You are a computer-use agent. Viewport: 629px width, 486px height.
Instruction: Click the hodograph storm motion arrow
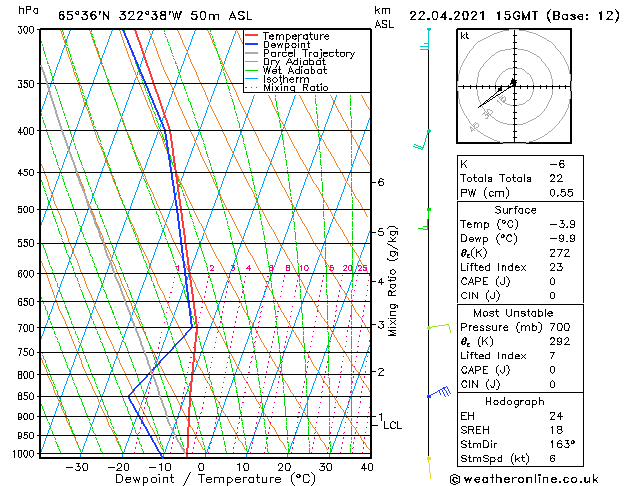click(x=496, y=95)
